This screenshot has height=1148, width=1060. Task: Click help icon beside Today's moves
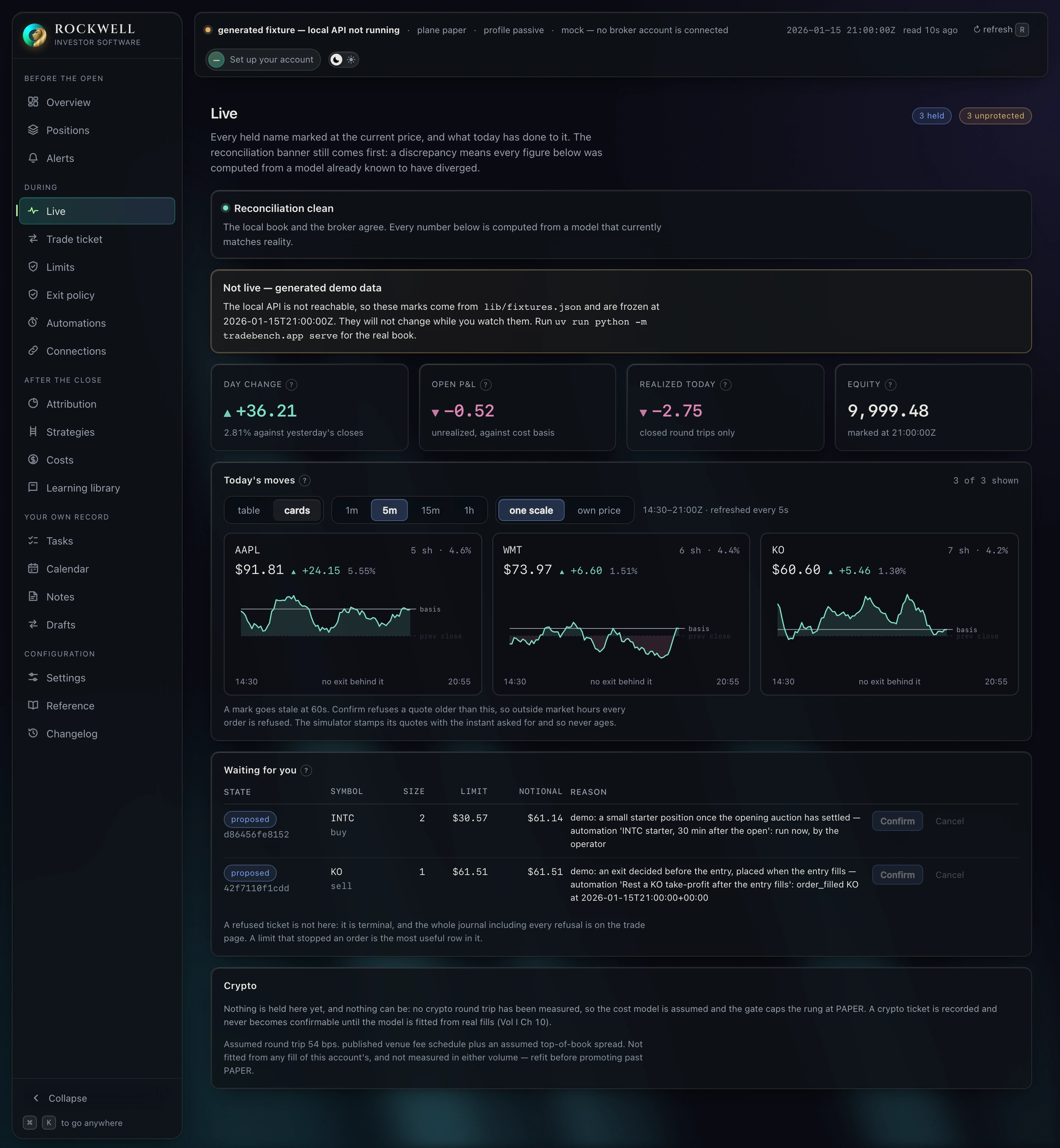[x=305, y=481]
